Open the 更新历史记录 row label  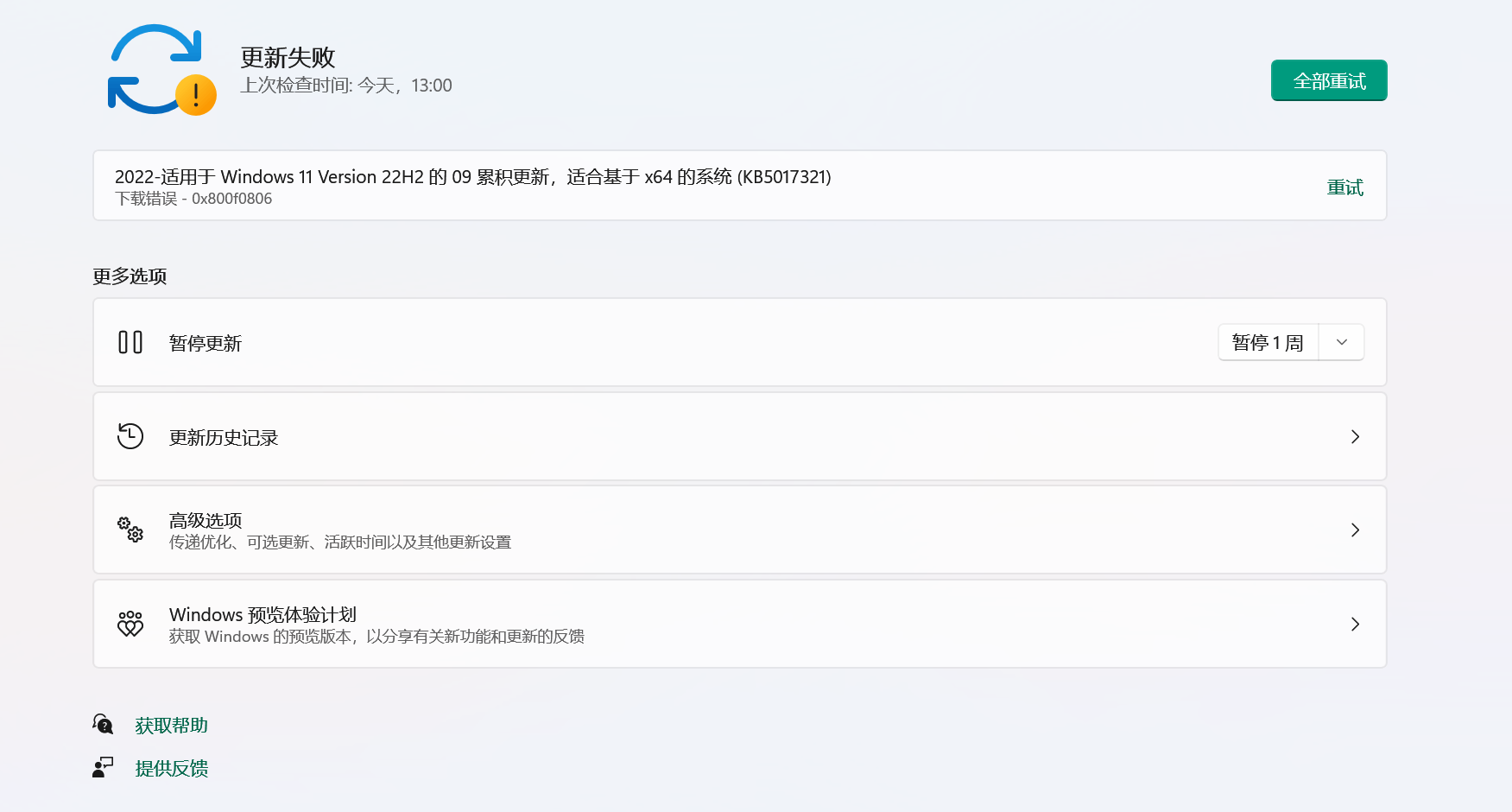tap(224, 438)
